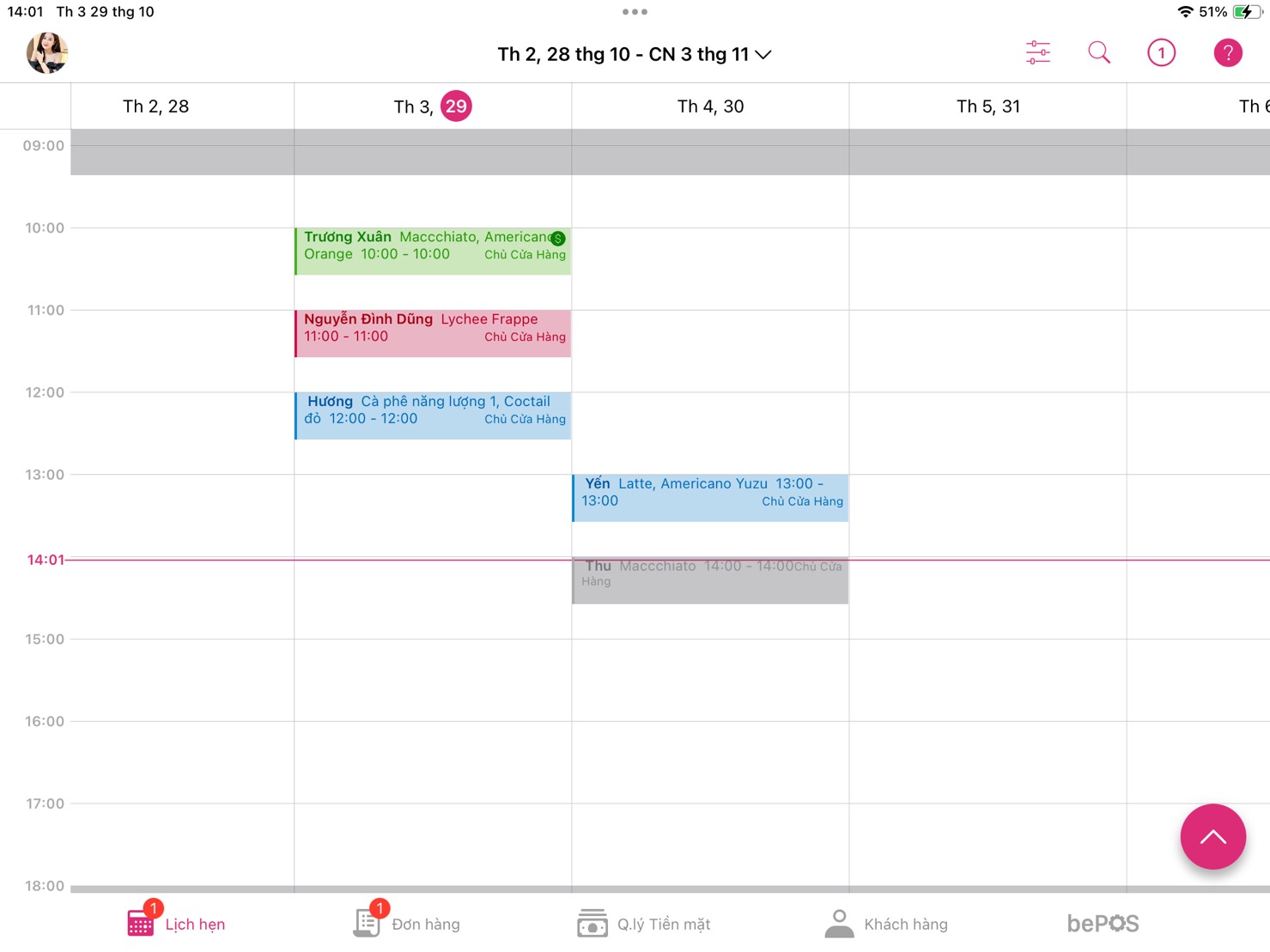Open the bePOS logo tab

click(x=1103, y=924)
